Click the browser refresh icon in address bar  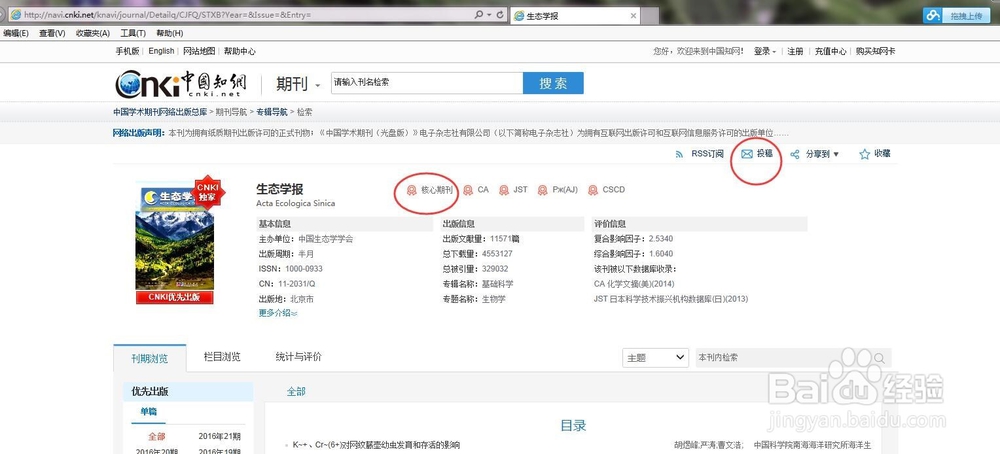[500, 15]
